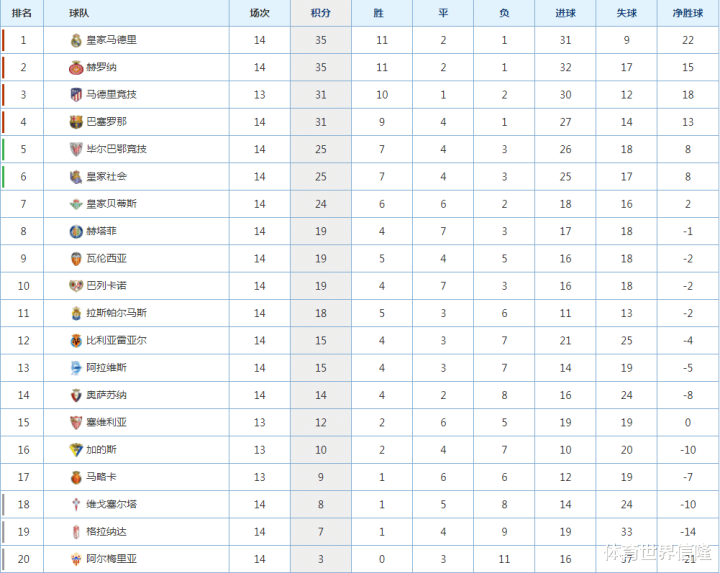The image size is (720, 573).
Task: Click the 比利亚雷亚尔 yellow badge icon
Action: [76, 340]
